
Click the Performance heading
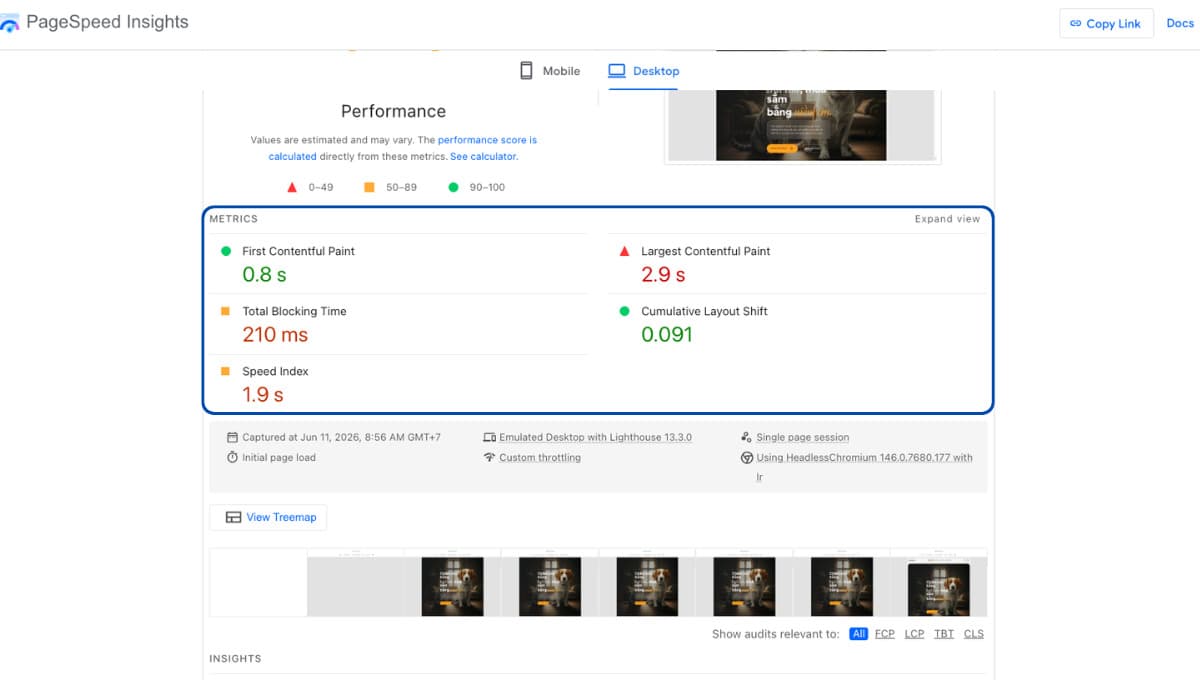click(393, 111)
